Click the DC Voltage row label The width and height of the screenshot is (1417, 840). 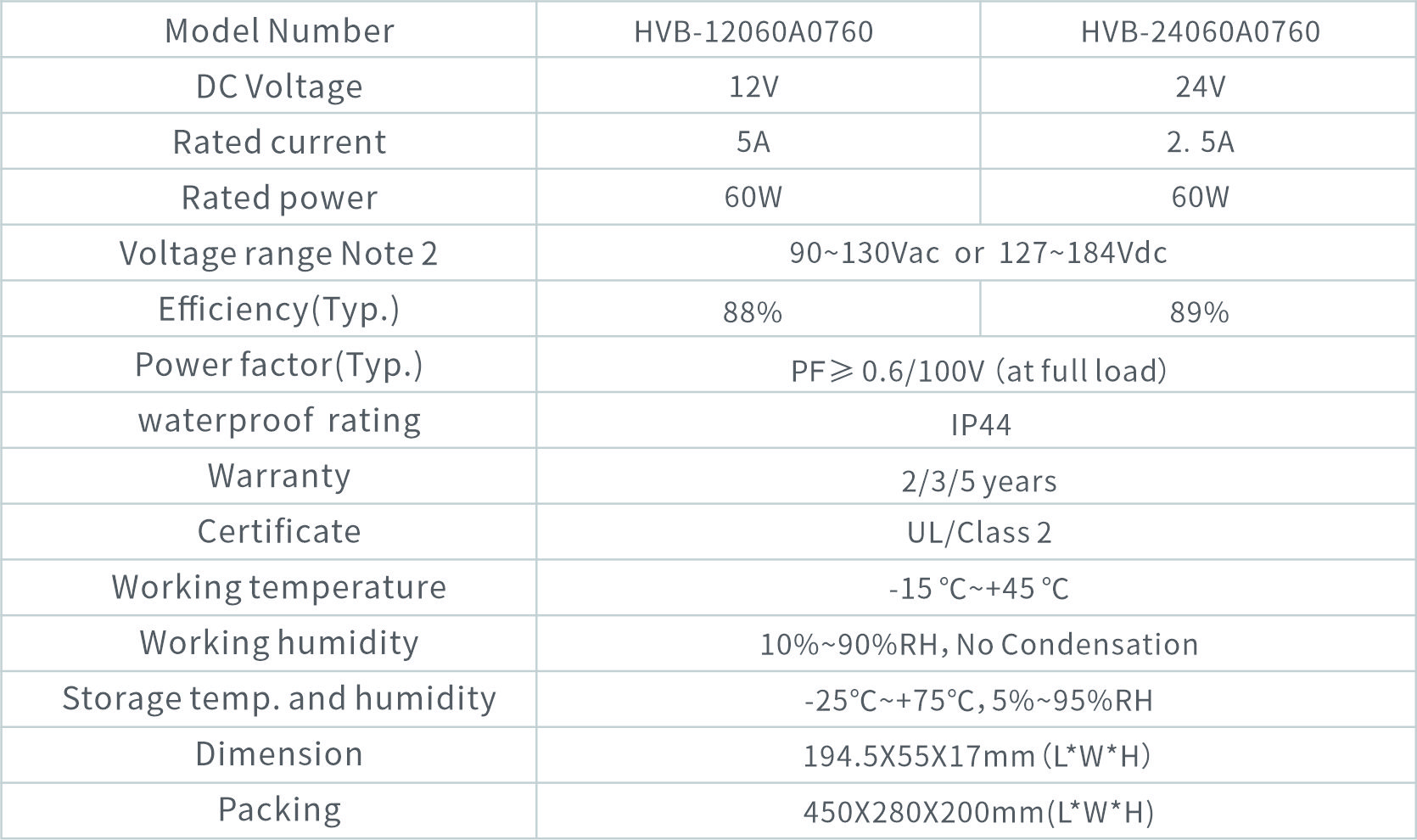click(279, 87)
